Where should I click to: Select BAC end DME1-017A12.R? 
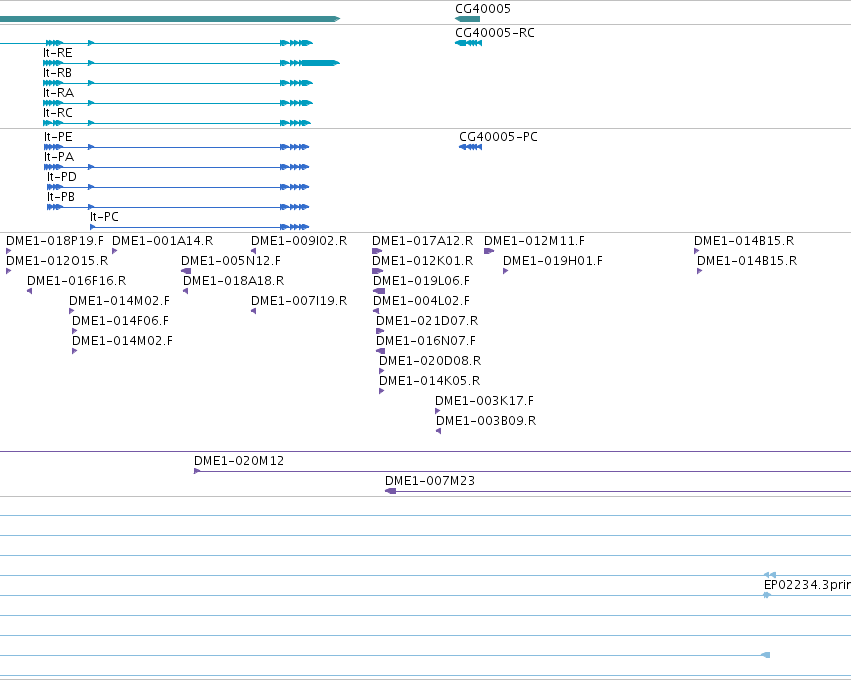pyautogui.click(x=422, y=241)
